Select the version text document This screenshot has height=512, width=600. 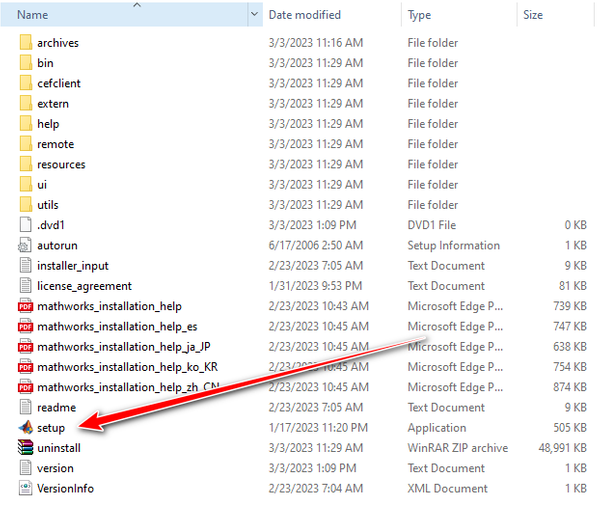point(55,468)
